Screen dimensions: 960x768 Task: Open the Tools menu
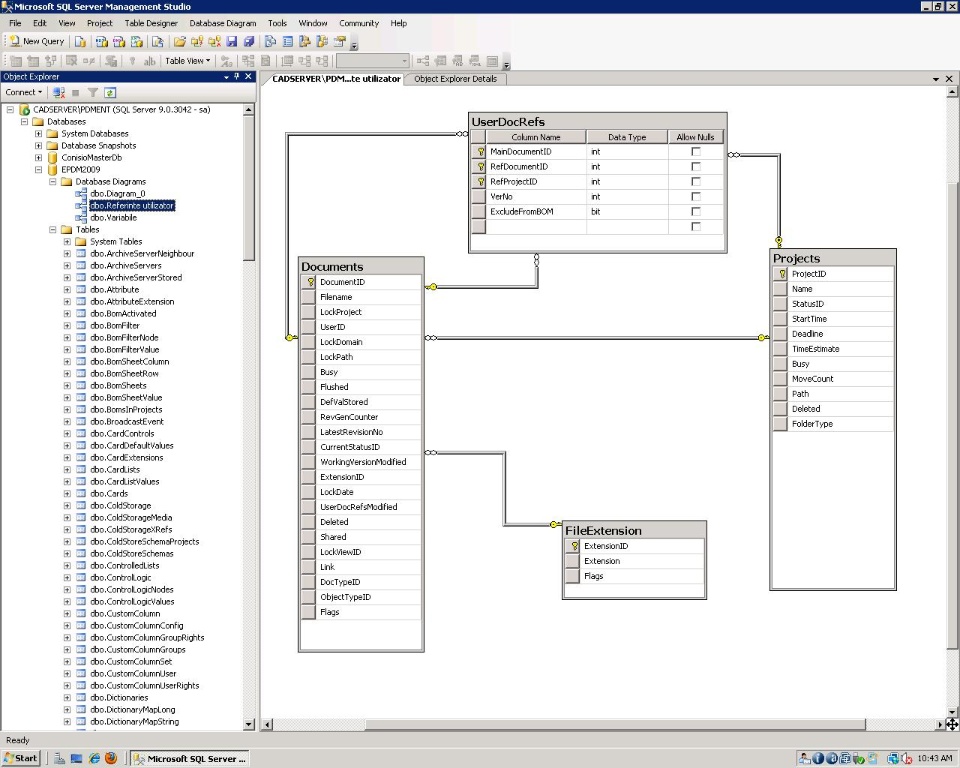277,23
